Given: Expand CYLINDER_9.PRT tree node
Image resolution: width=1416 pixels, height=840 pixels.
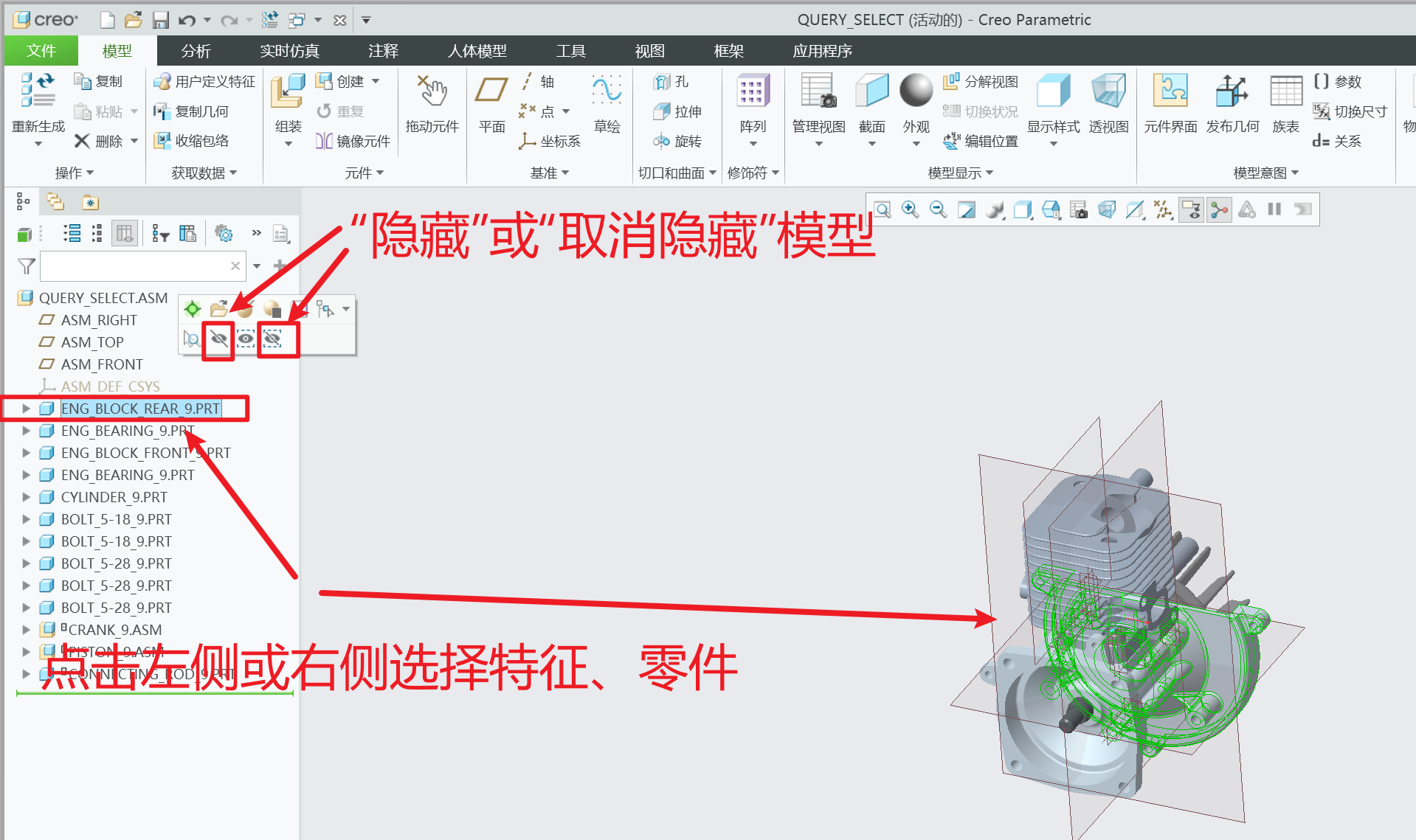Looking at the screenshot, I should pyautogui.click(x=26, y=497).
